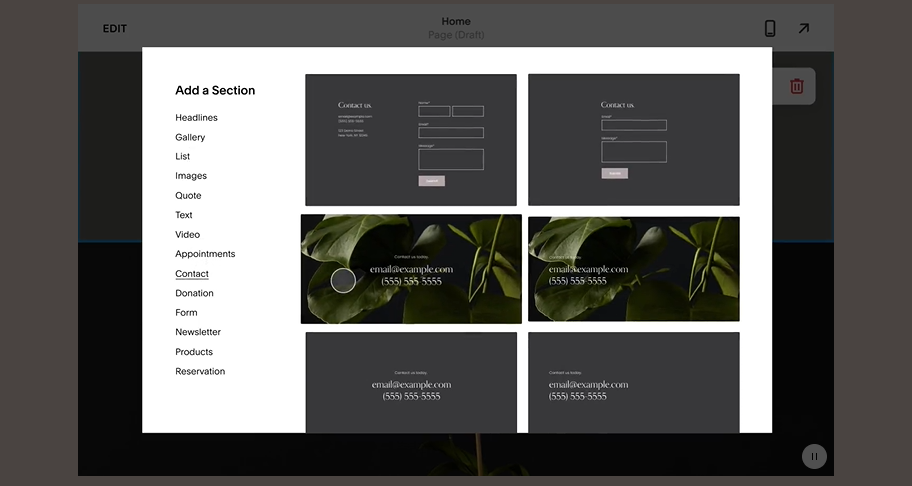Open the Quote section category
Screen dimensions: 912x486
pyautogui.click(x=188, y=196)
